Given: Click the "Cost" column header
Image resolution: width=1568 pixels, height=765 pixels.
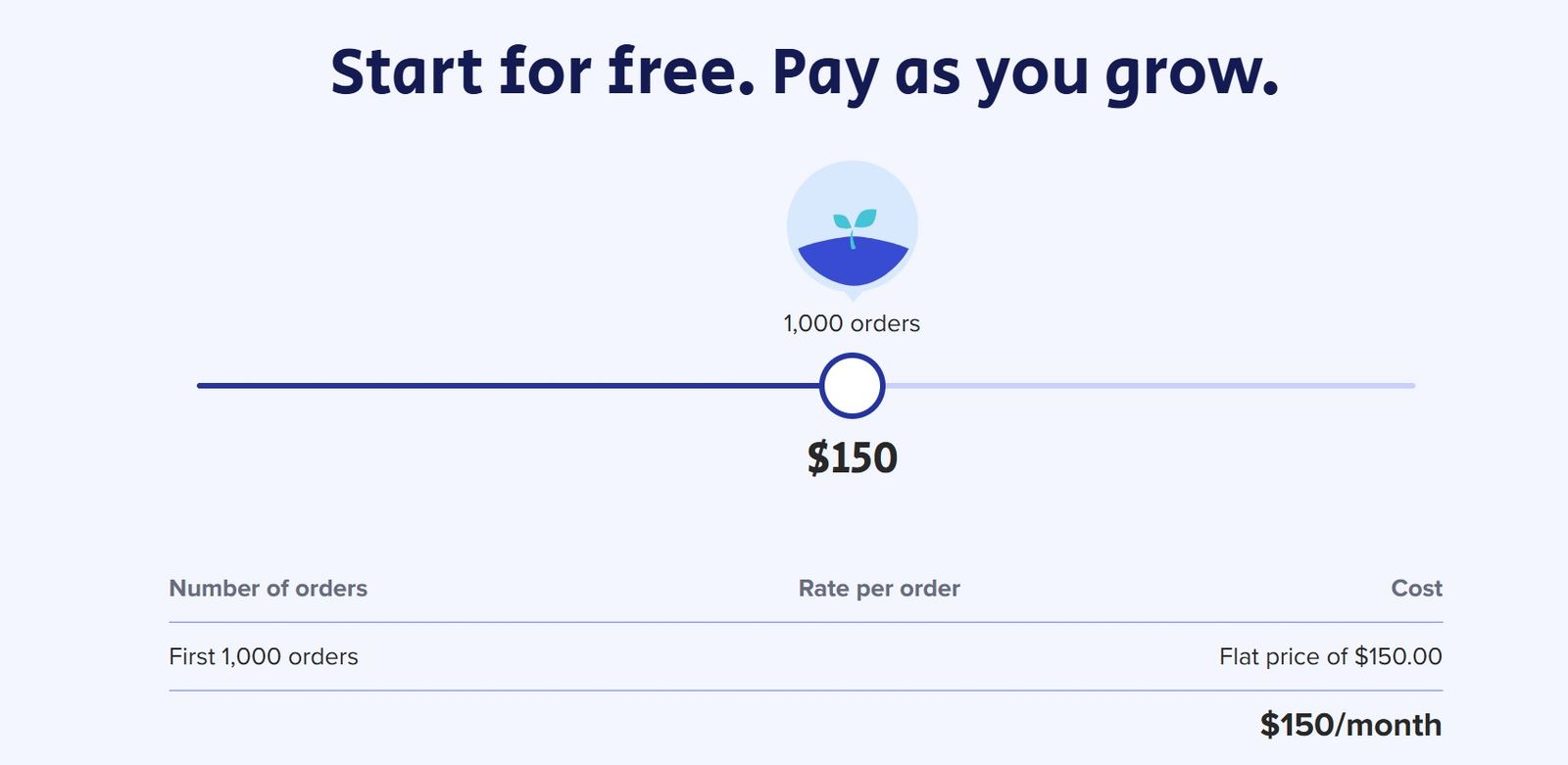Looking at the screenshot, I should (x=1416, y=588).
